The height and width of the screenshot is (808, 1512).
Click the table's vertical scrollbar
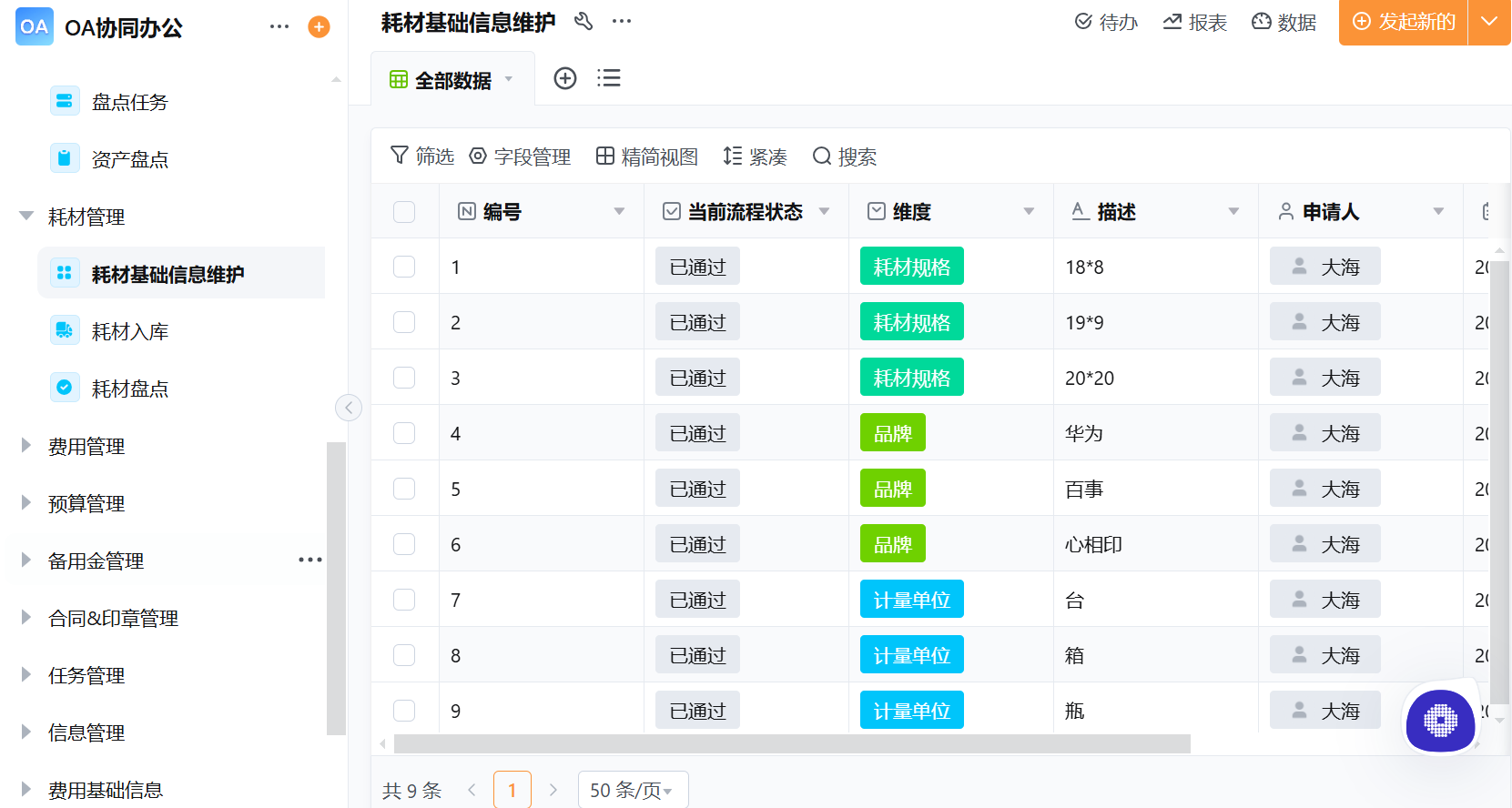[x=1499, y=482]
